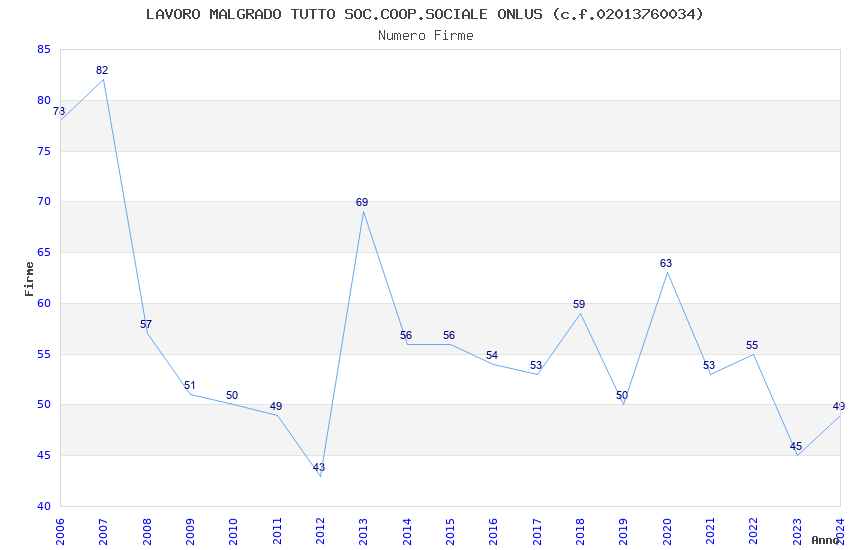Click the data label 53 for 2017
Image resolution: width=850 pixels, height=550 pixels.
536,365
